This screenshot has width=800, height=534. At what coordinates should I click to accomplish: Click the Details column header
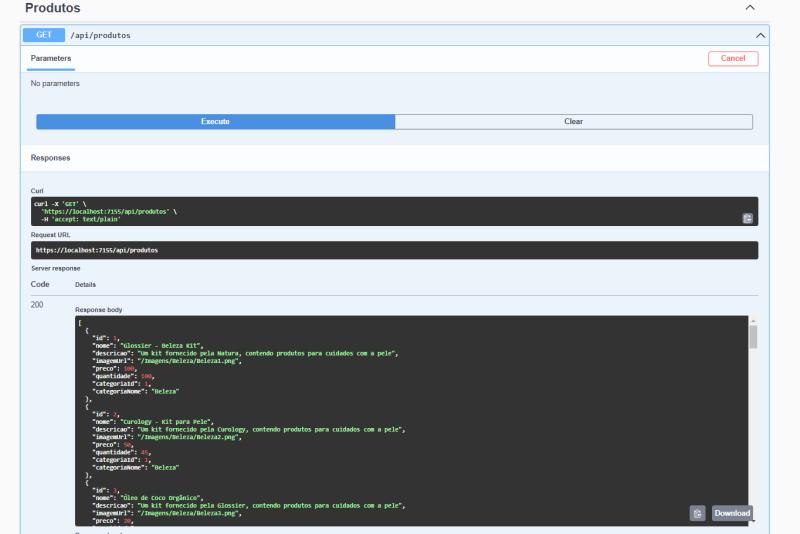tap(85, 285)
